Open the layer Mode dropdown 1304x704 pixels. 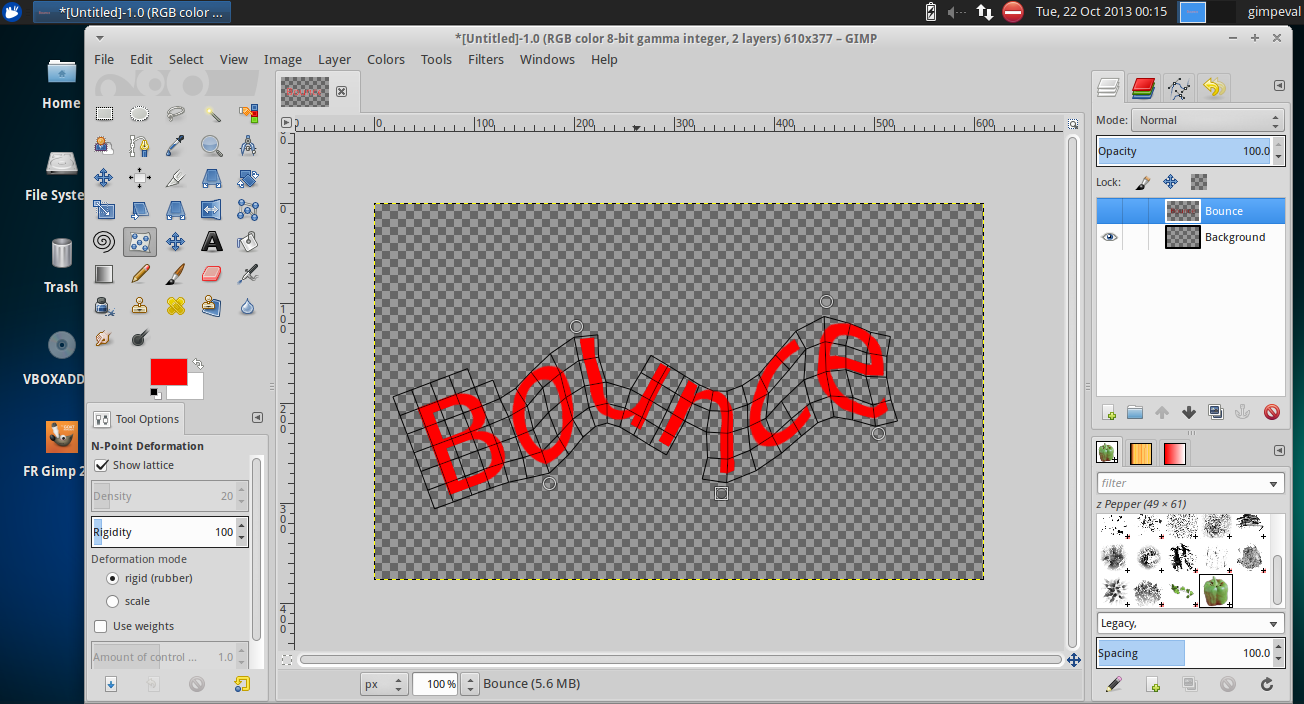tap(1208, 120)
